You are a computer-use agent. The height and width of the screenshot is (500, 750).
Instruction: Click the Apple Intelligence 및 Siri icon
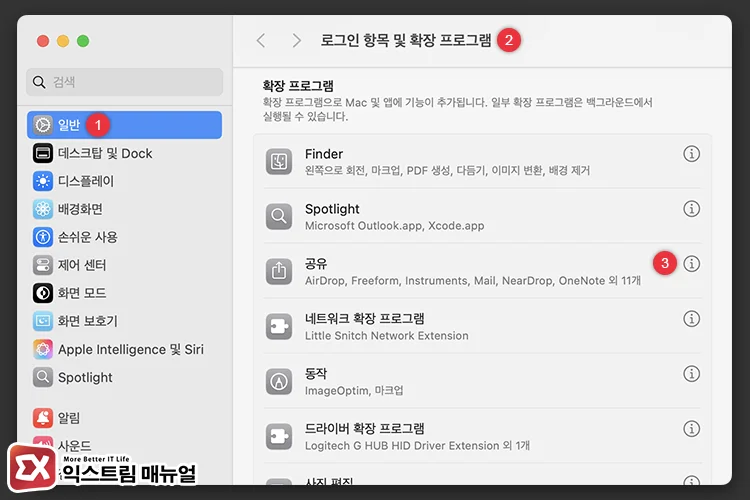[43, 349]
